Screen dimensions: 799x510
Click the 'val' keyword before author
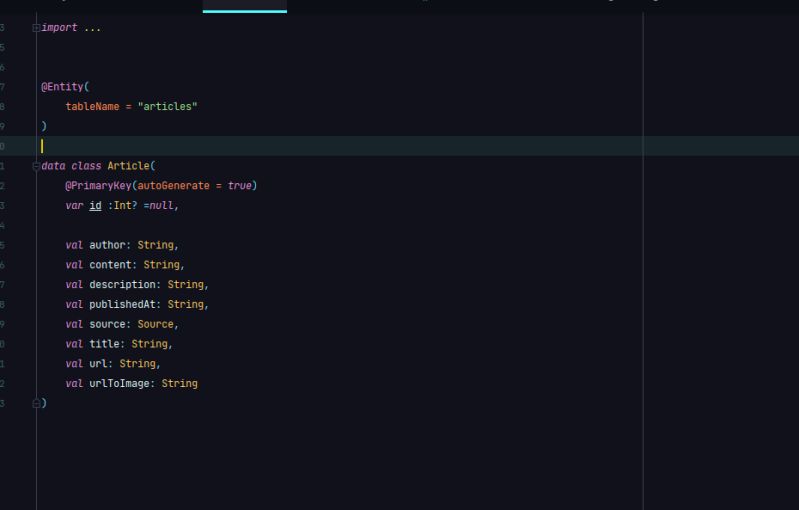[74, 245]
